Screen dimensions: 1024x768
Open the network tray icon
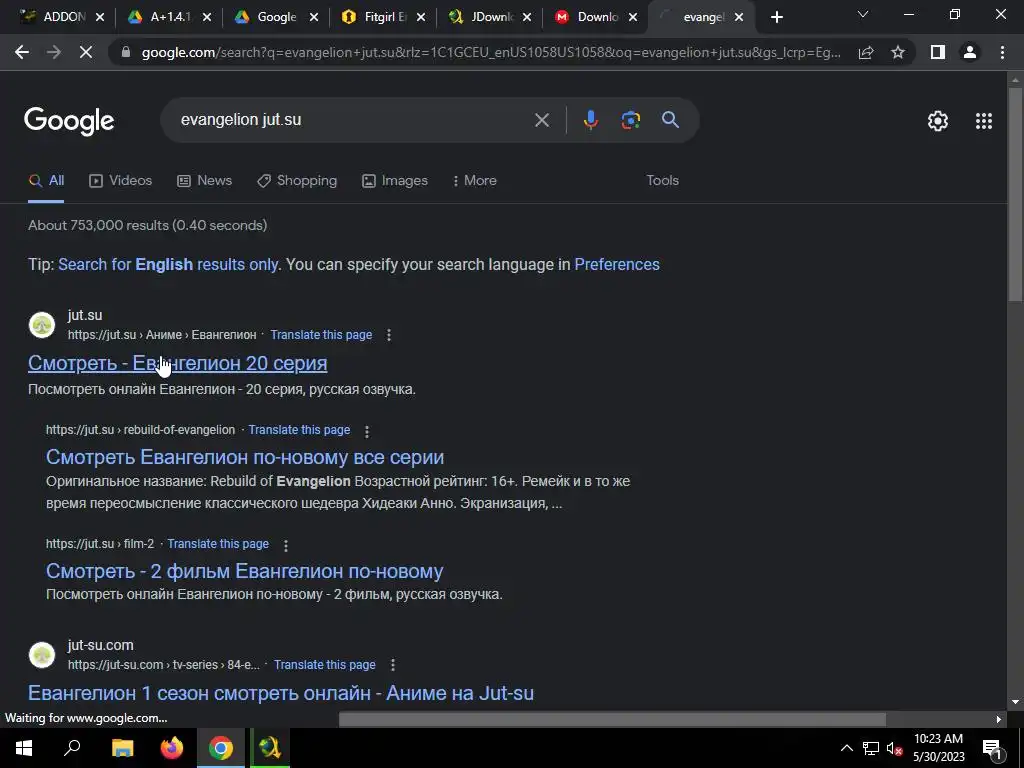[871, 748]
